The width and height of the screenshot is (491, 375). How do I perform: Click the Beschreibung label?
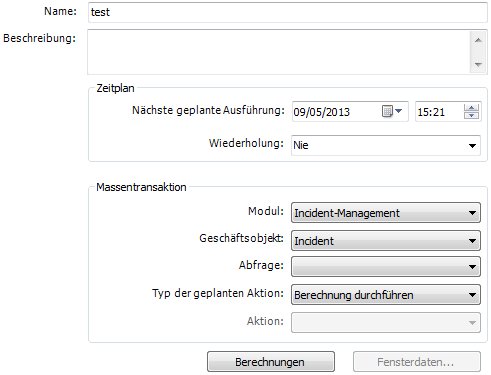click(x=39, y=38)
